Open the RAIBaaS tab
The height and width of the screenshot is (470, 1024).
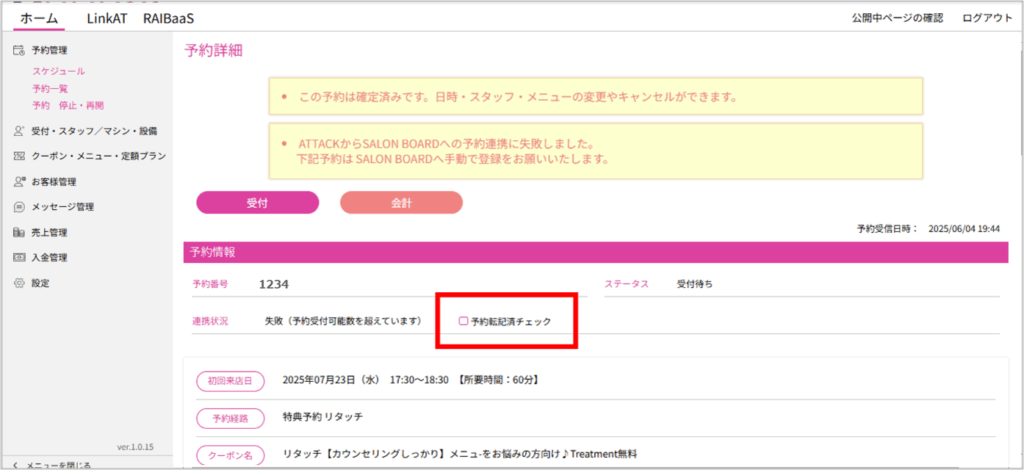(x=169, y=18)
